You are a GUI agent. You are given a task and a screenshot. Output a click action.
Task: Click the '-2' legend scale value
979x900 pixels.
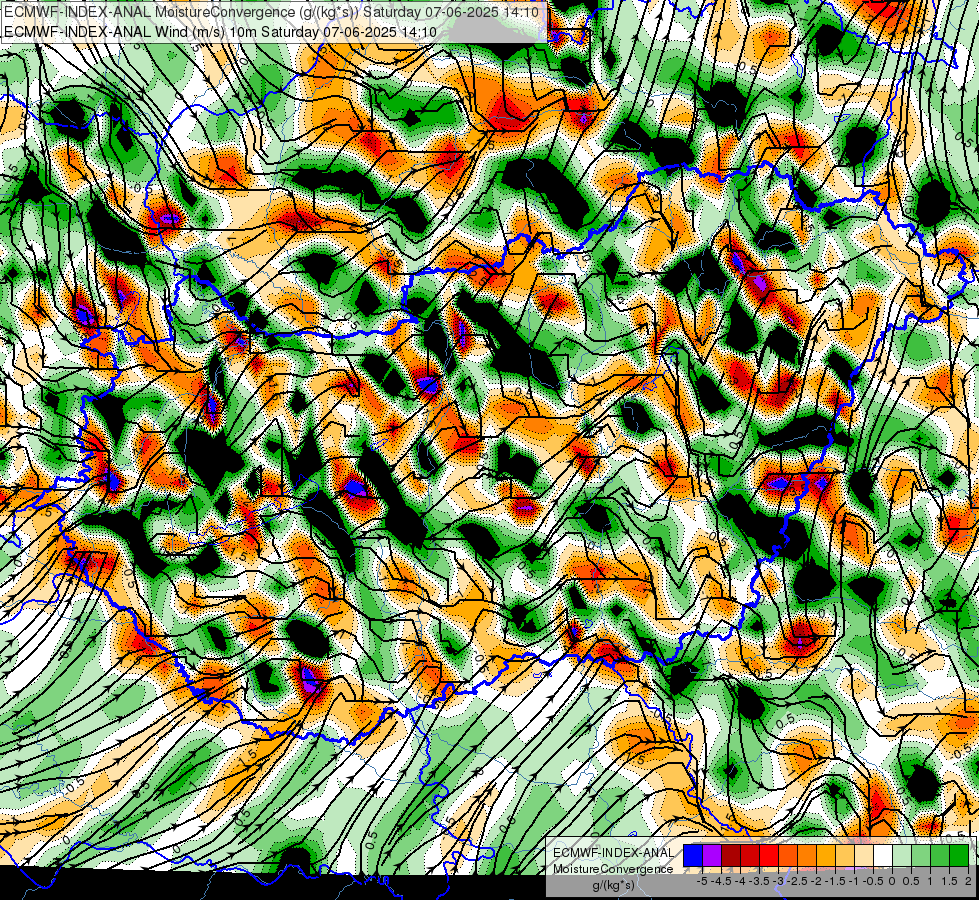click(816, 881)
